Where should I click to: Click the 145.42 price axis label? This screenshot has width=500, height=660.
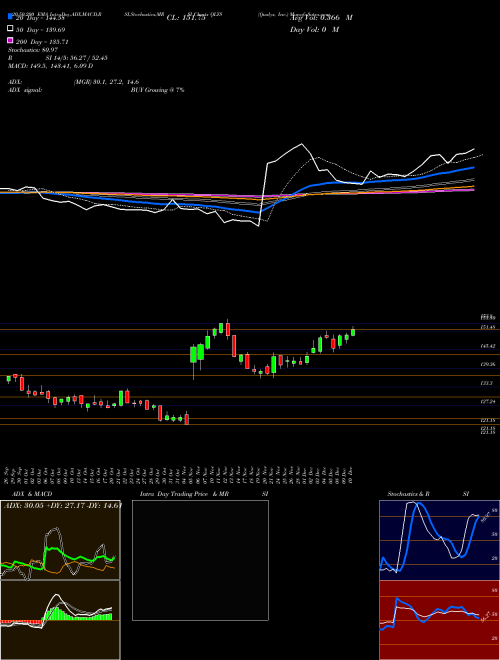pos(489,346)
